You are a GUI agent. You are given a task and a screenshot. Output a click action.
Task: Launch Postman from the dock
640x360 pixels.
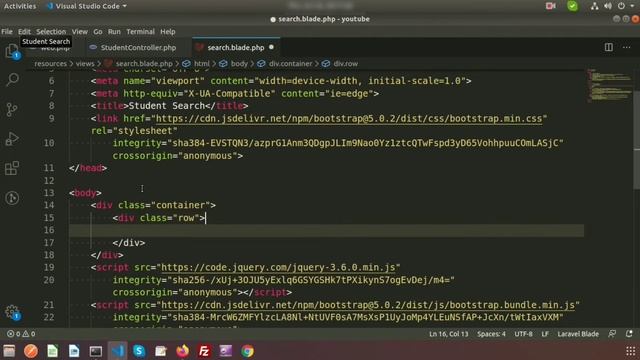[31, 351]
